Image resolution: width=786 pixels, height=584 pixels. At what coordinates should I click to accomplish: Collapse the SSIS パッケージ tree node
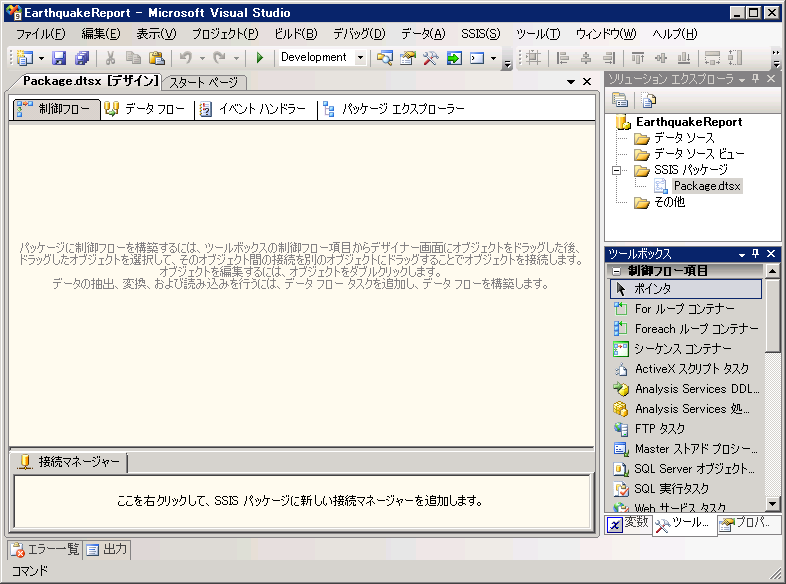[x=617, y=170]
